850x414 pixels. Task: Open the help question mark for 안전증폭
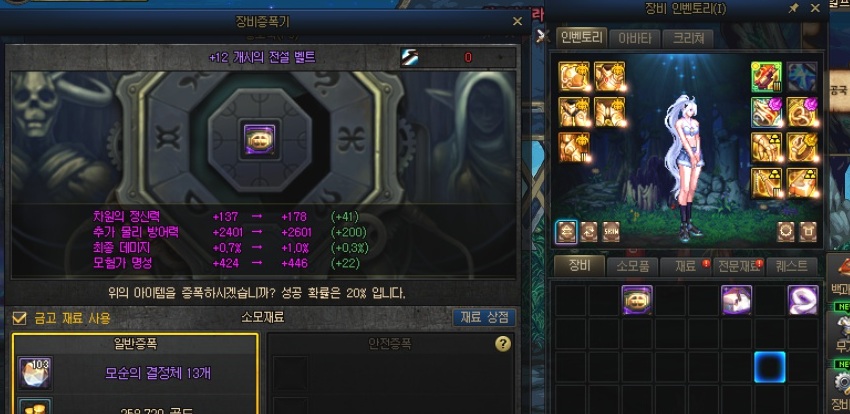pyautogui.click(x=503, y=344)
